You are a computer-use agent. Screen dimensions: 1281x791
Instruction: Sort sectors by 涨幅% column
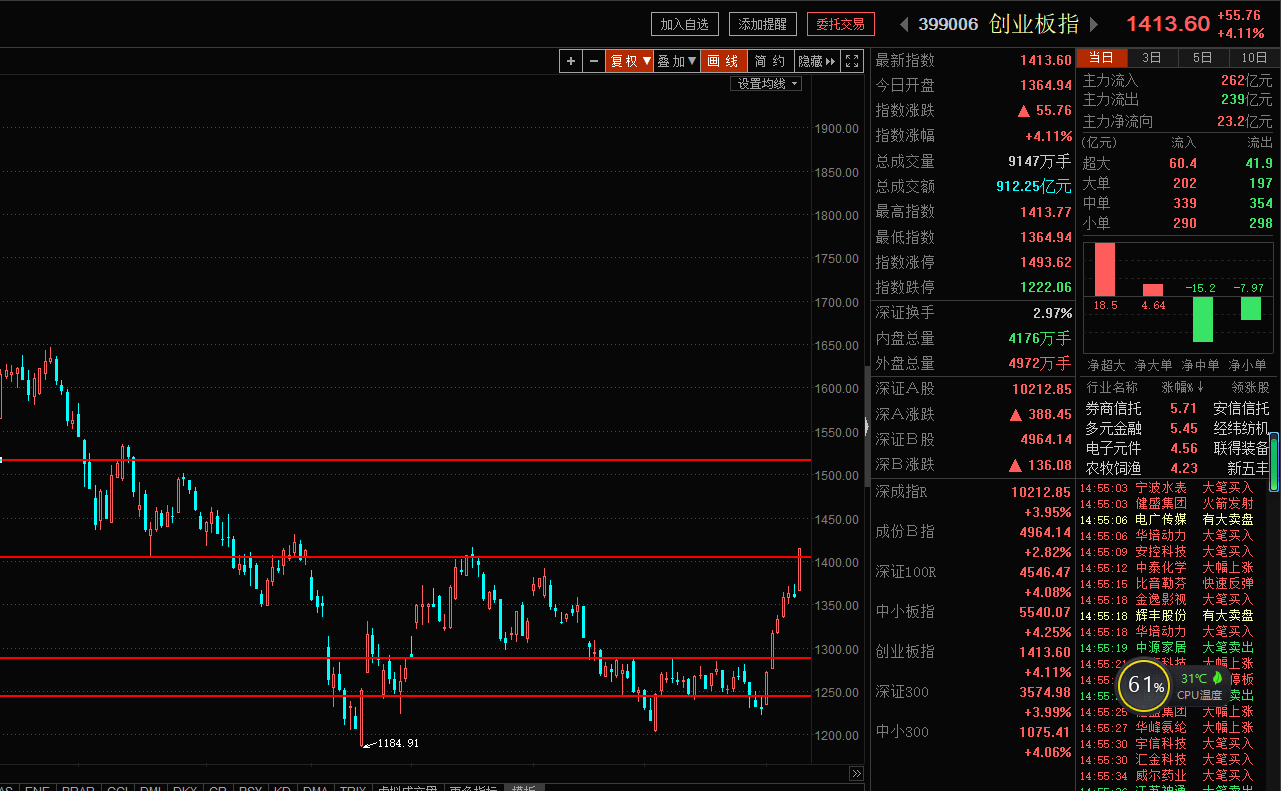pos(1182,387)
